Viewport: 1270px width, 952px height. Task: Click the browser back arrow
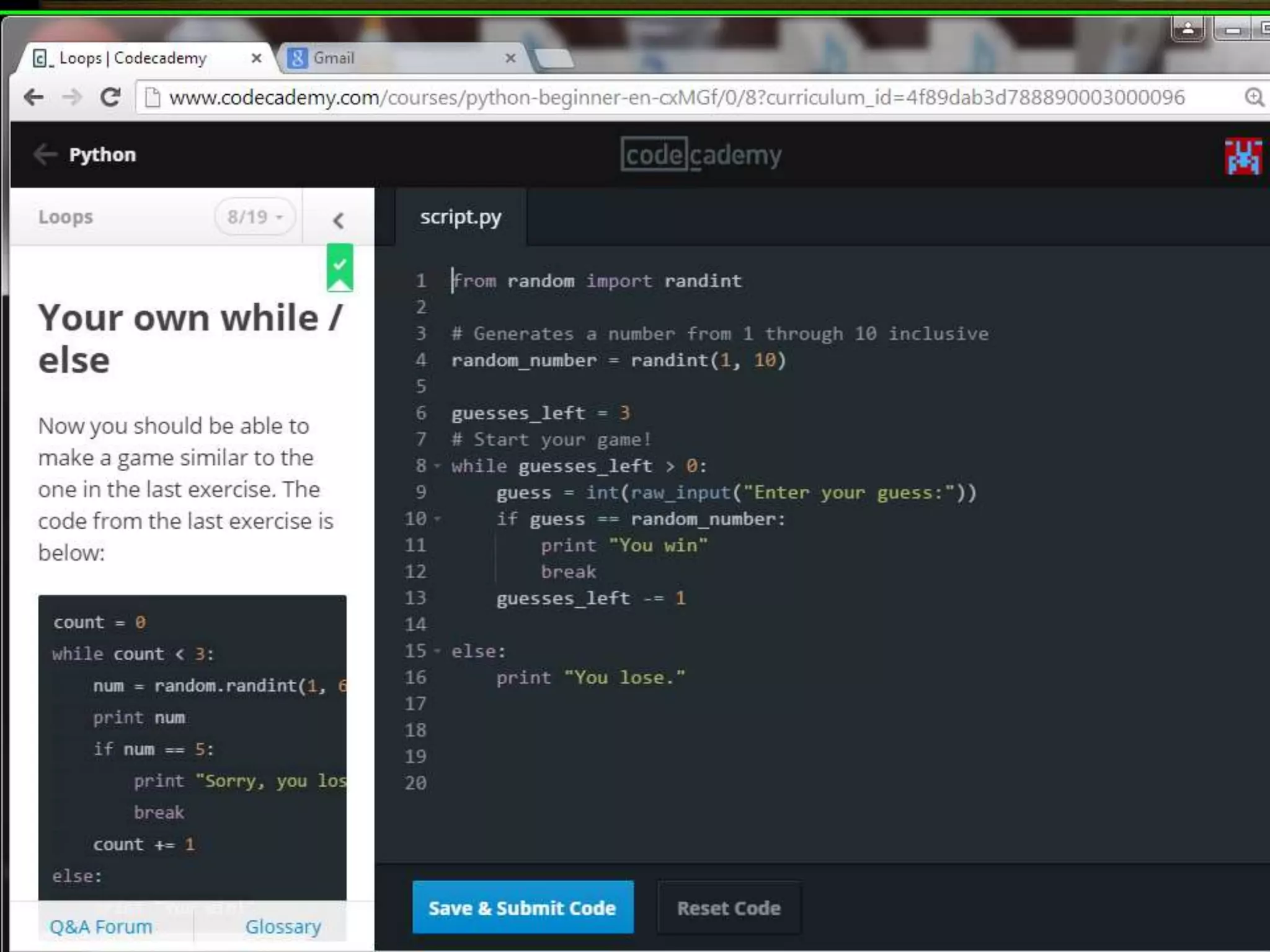33,97
